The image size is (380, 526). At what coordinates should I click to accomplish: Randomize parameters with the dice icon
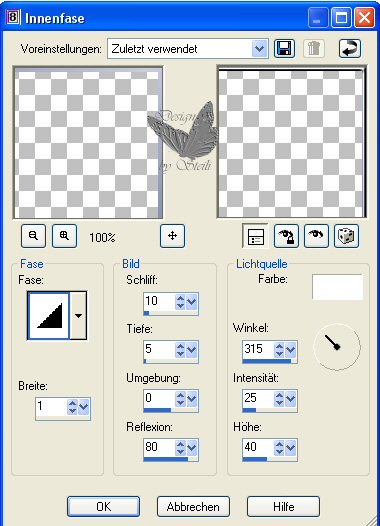[346, 236]
